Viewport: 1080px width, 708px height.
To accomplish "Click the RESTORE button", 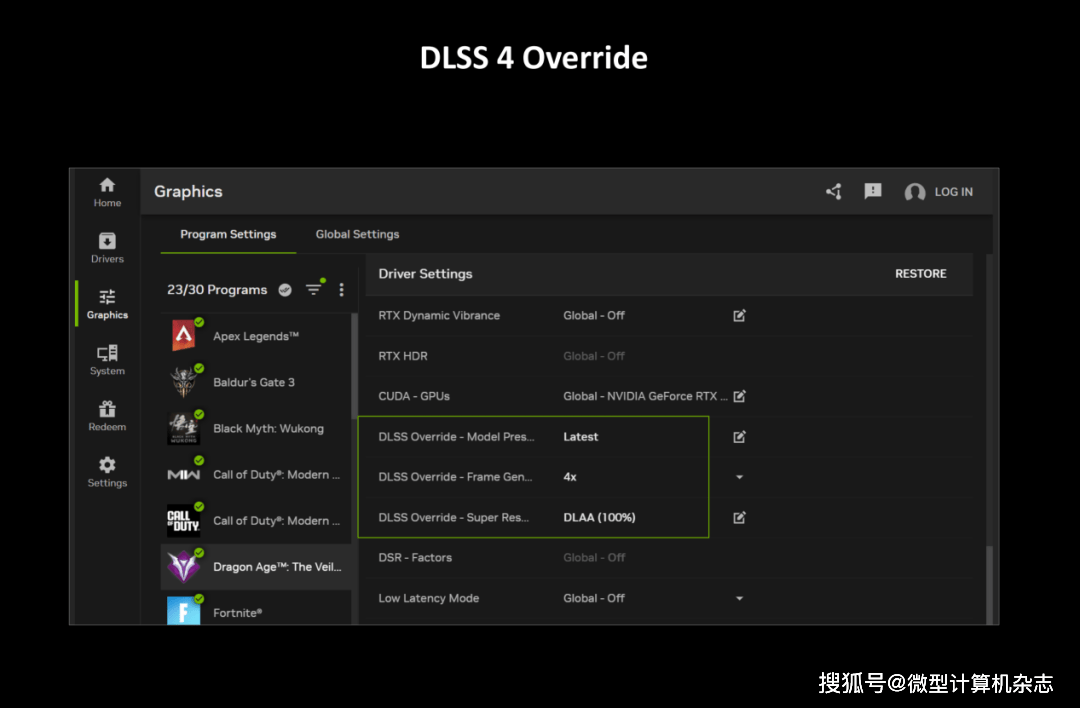I will coord(920,273).
